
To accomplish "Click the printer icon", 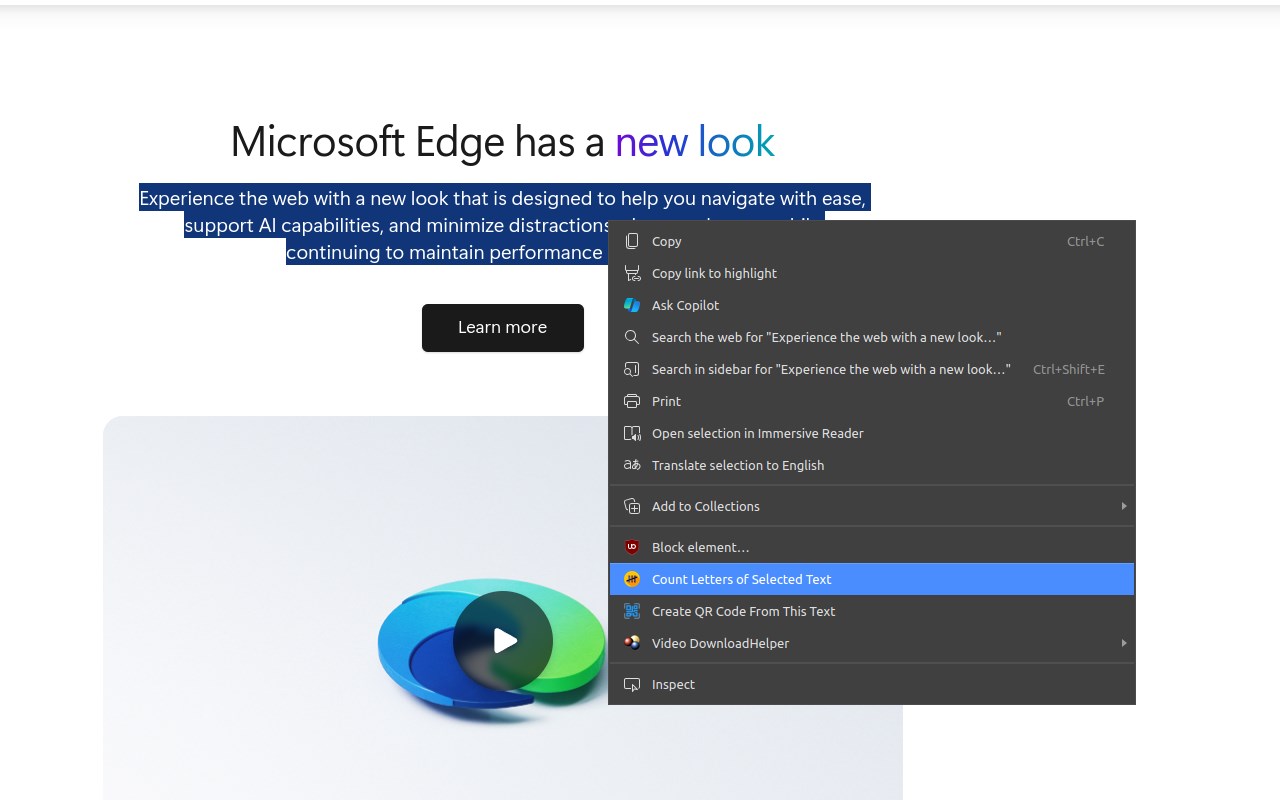I will tap(632, 401).
